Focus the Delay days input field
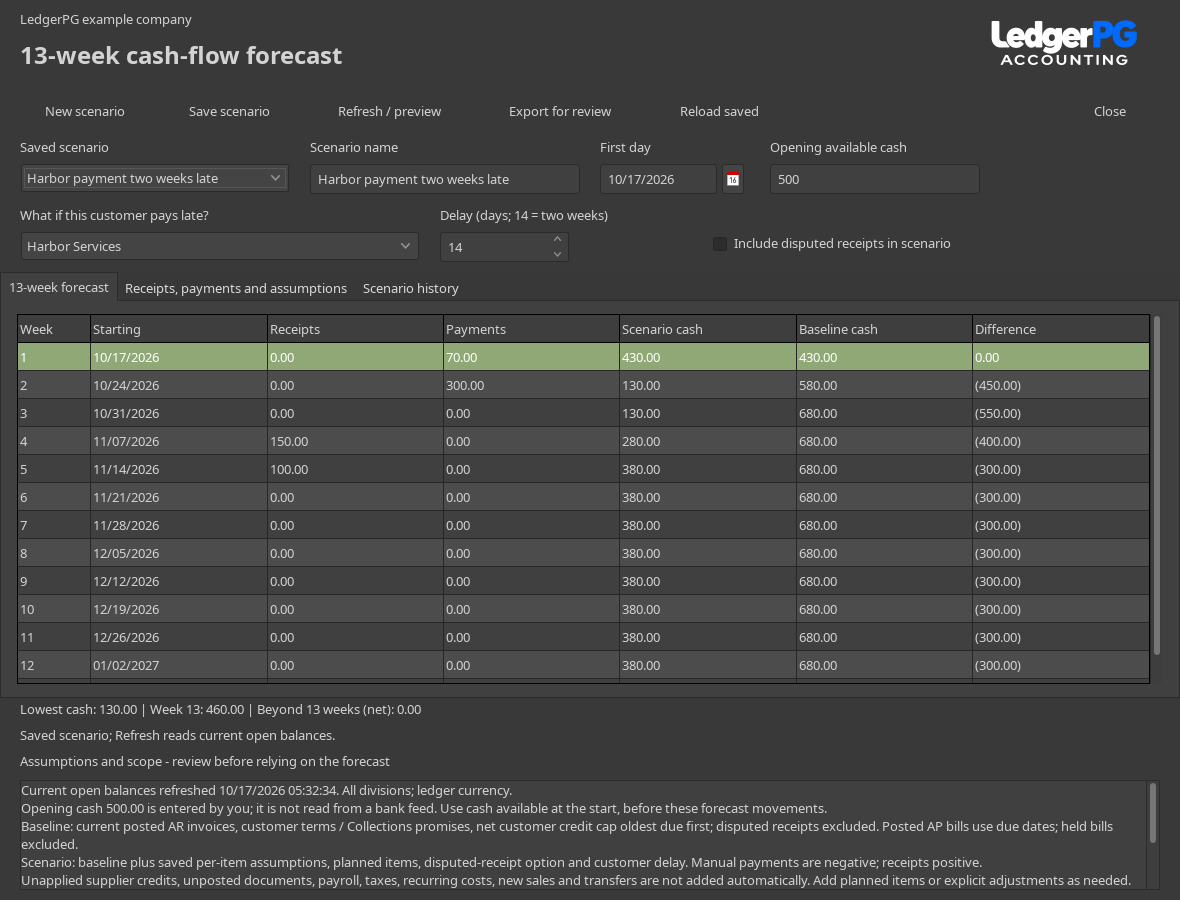The height and width of the screenshot is (900, 1180). 495,247
